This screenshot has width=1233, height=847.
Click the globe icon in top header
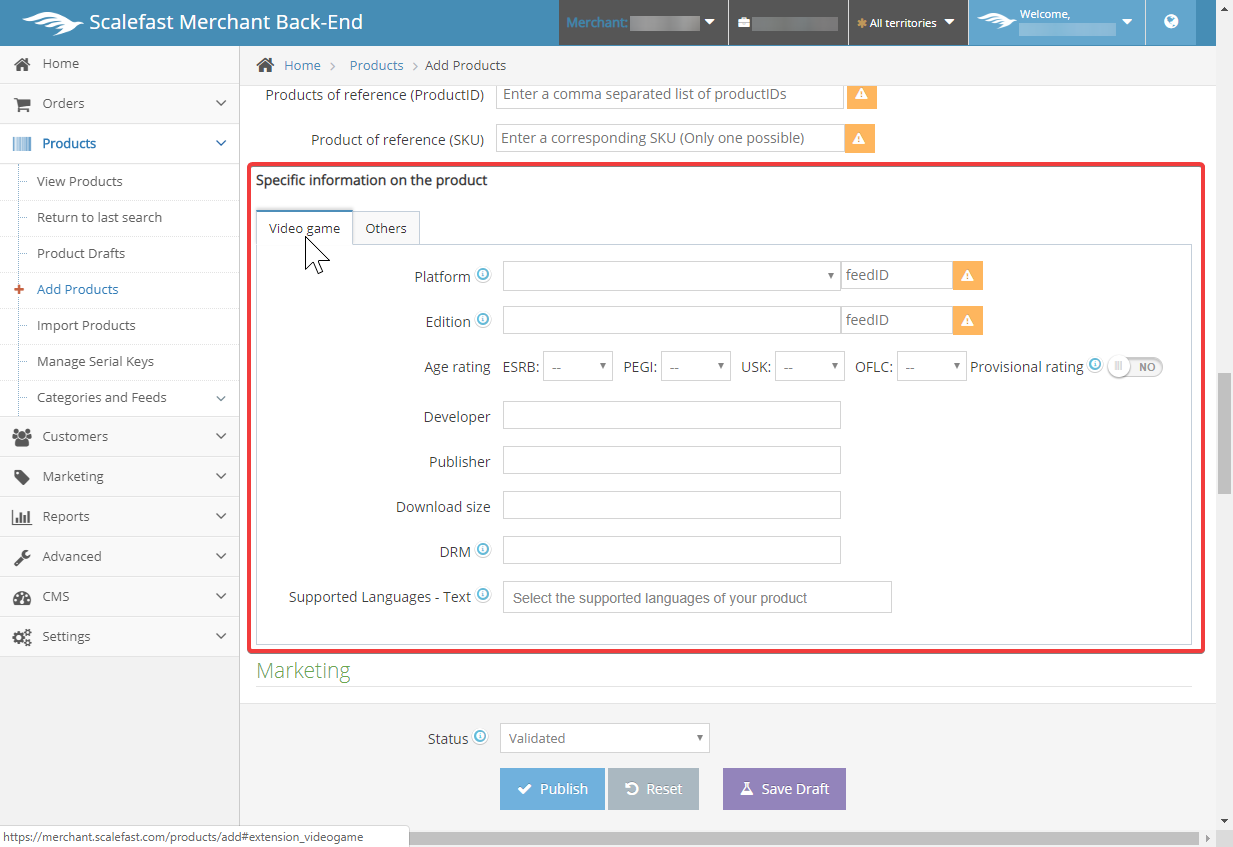(x=1171, y=22)
